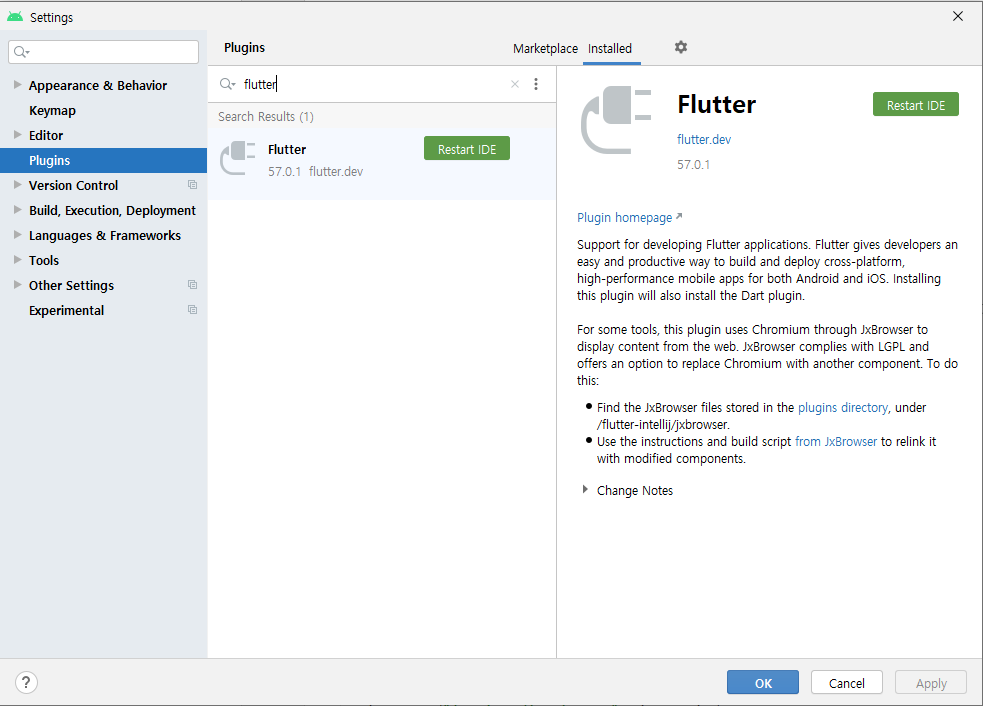The height and width of the screenshot is (706, 983).
Task: Open help with the question mark button
Action: (26, 682)
